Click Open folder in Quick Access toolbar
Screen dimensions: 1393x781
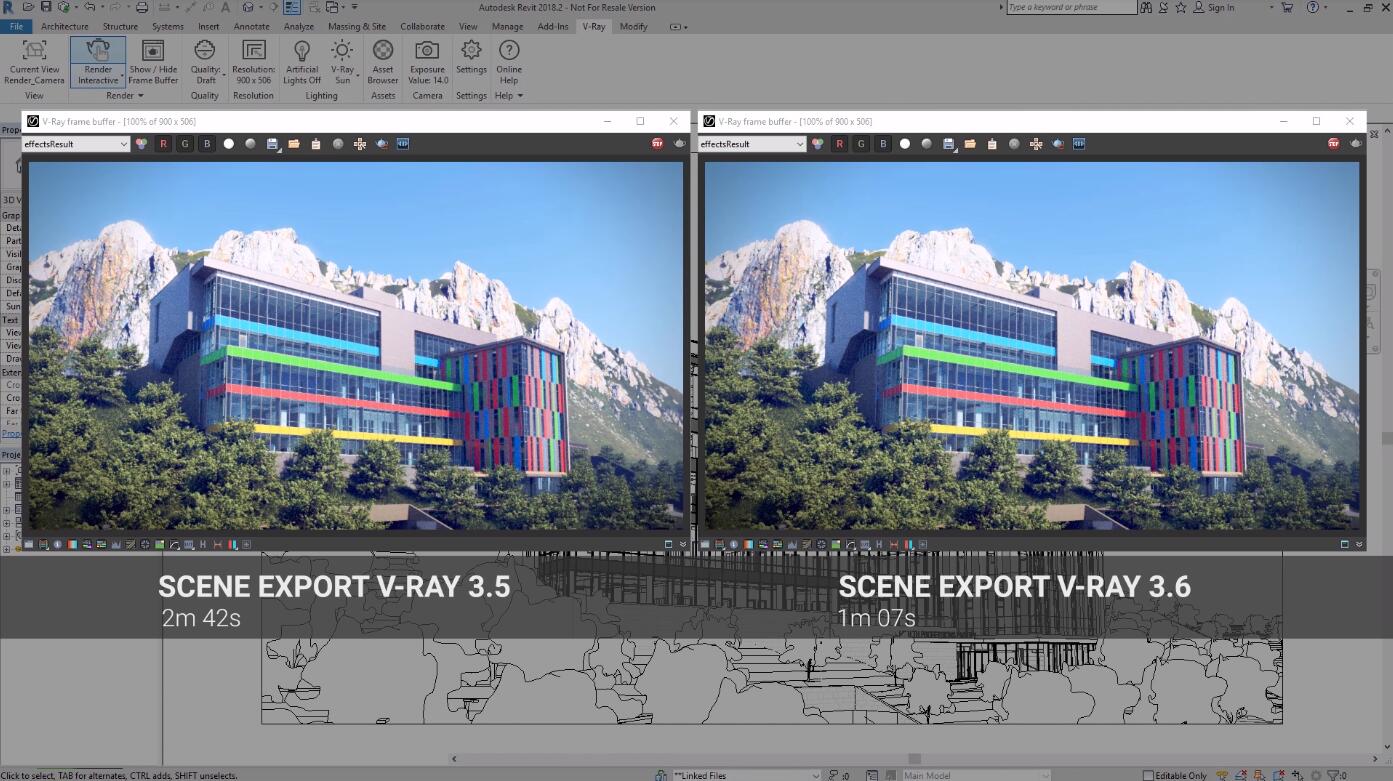click(x=28, y=7)
